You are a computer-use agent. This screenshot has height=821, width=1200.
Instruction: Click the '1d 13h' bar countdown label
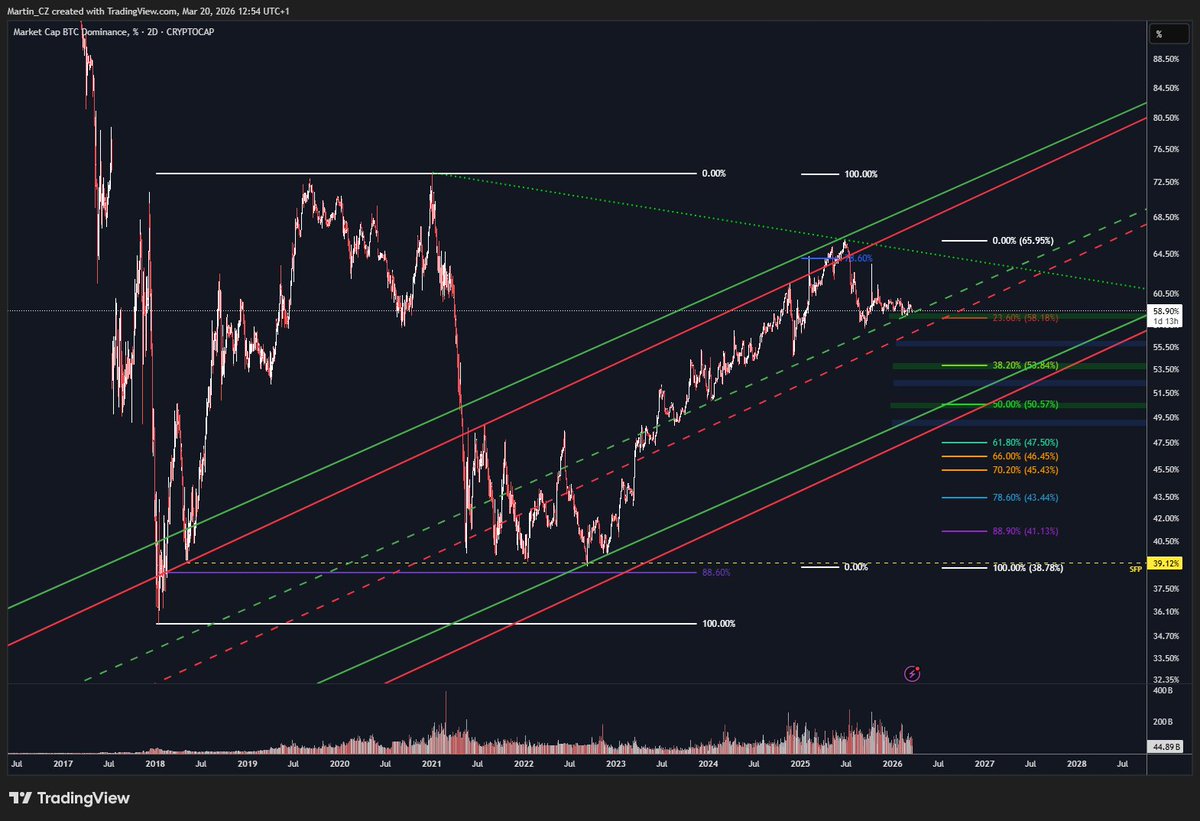(1166, 321)
